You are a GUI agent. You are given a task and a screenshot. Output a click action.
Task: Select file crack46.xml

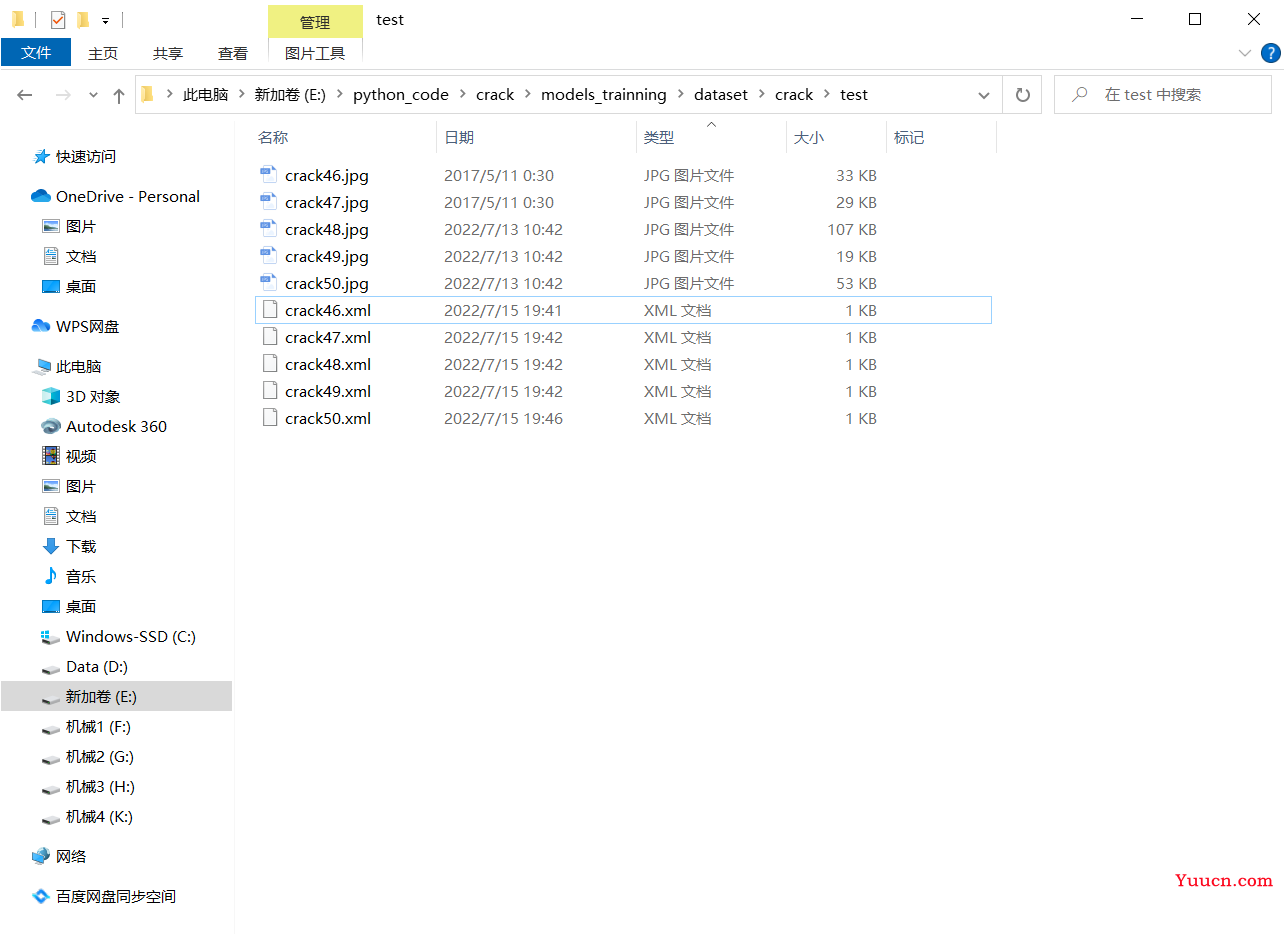(623, 310)
